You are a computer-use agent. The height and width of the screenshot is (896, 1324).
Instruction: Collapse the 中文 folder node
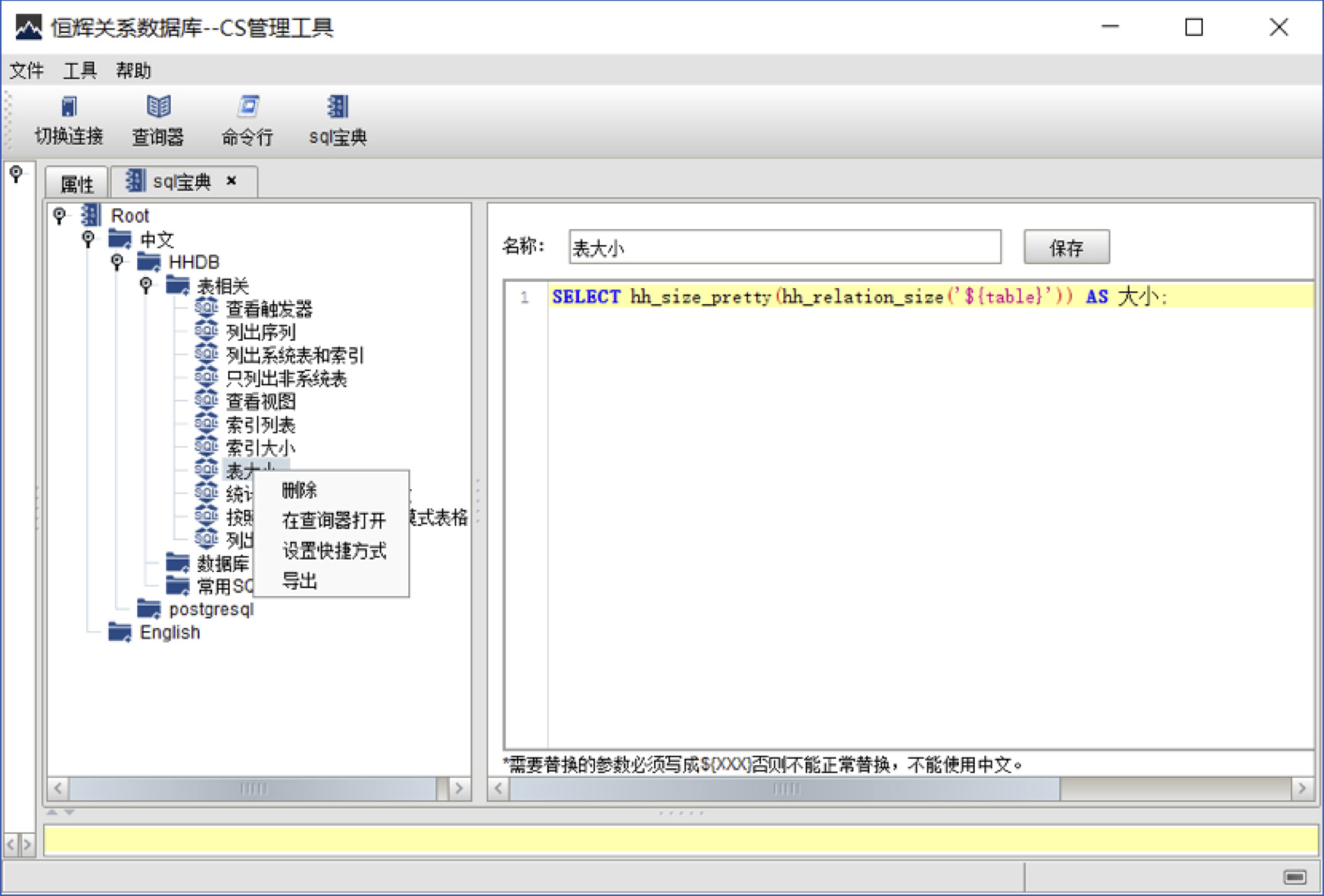pyautogui.click(x=89, y=239)
